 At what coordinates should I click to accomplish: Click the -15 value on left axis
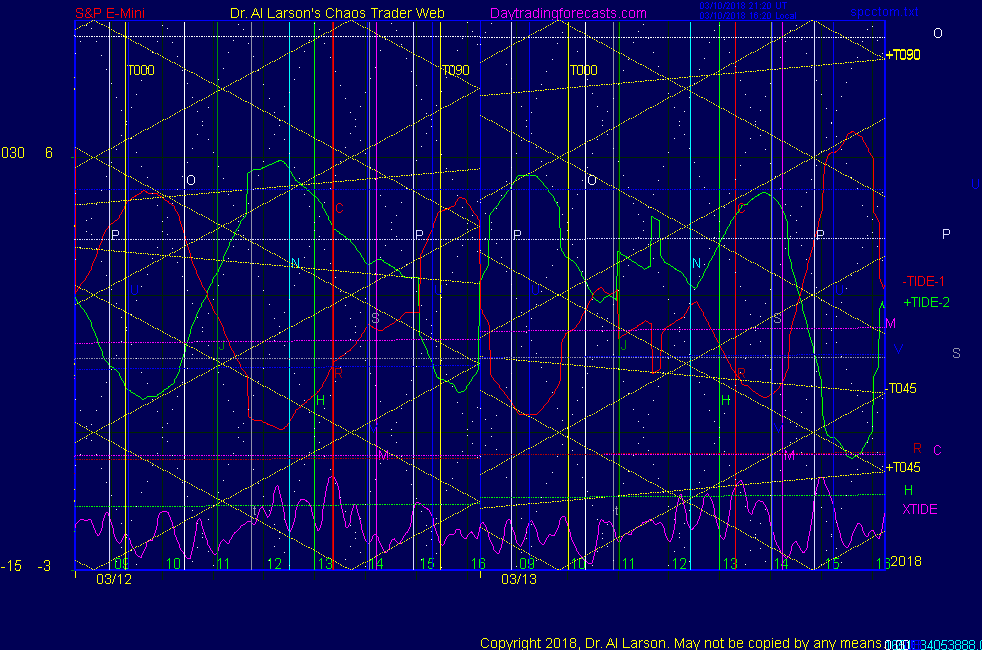11,566
